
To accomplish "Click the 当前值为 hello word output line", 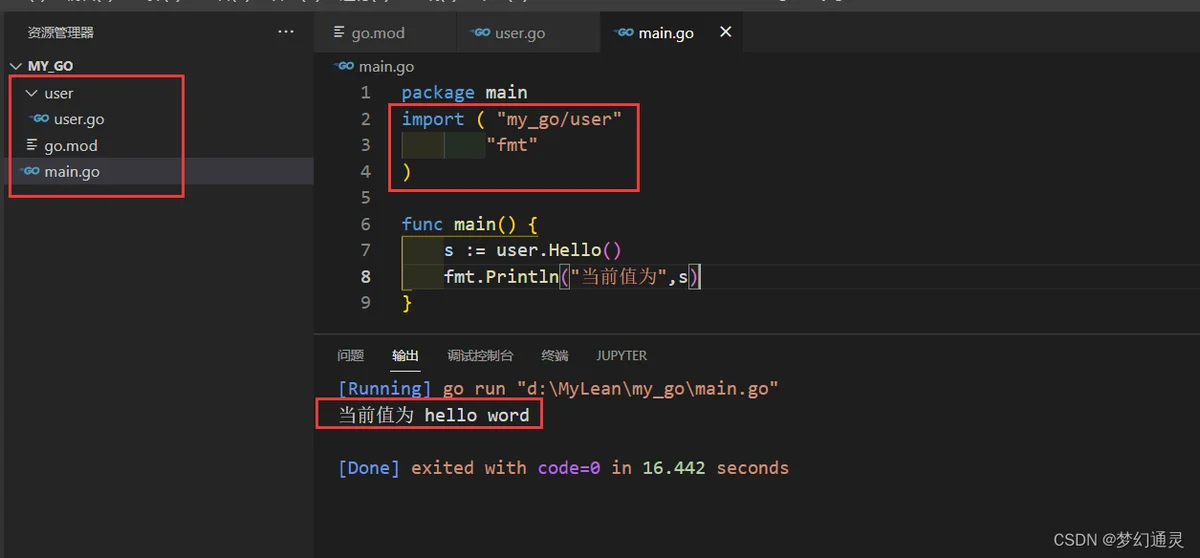I will (x=434, y=414).
